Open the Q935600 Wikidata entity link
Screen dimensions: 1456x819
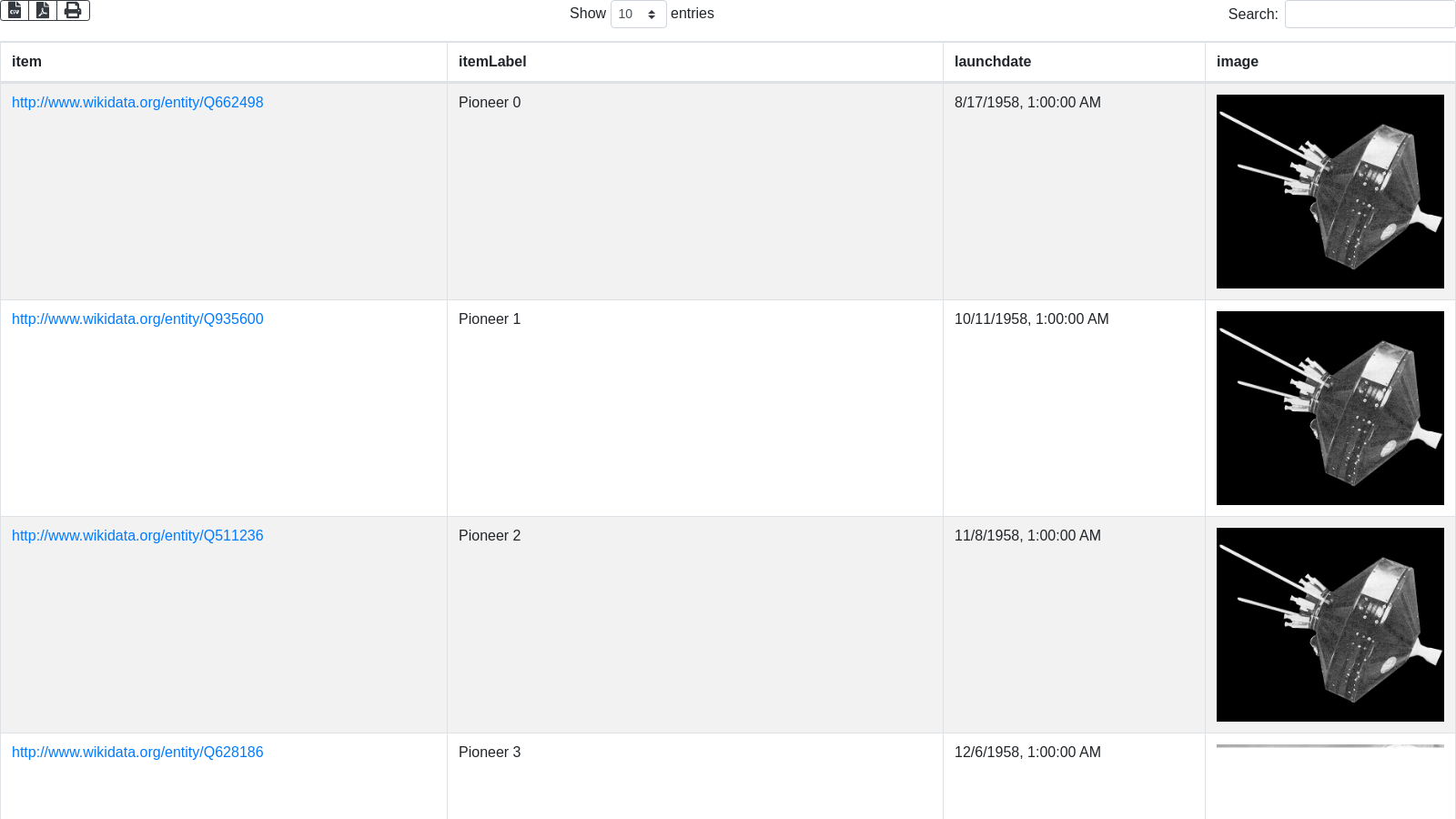(x=137, y=319)
